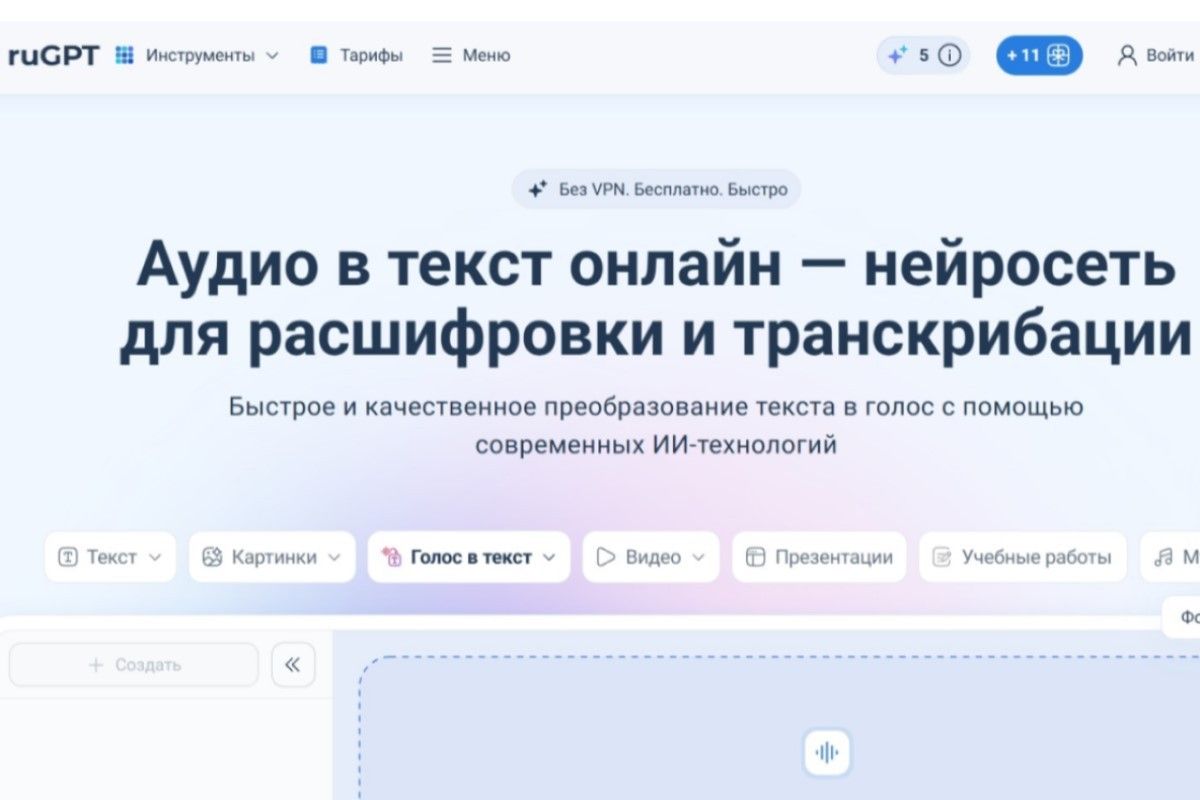Viewport: 1200px width, 800px height.
Task: Click the grid icon beside Инструменты
Action: coord(124,55)
